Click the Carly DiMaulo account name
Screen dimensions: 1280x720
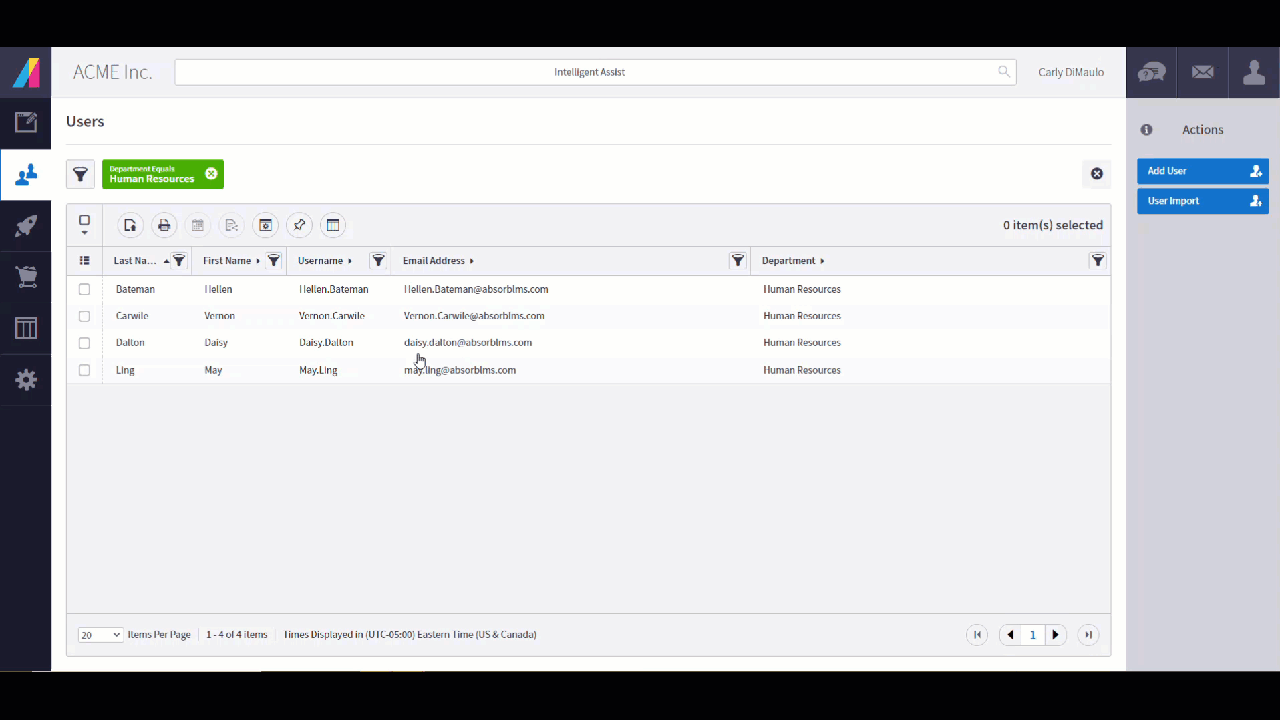[x=1071, y=72]
